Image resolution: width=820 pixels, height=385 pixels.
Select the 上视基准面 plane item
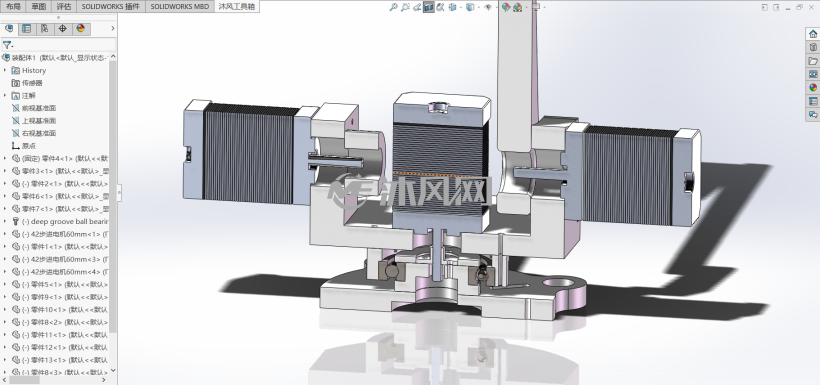click(33, 121)
